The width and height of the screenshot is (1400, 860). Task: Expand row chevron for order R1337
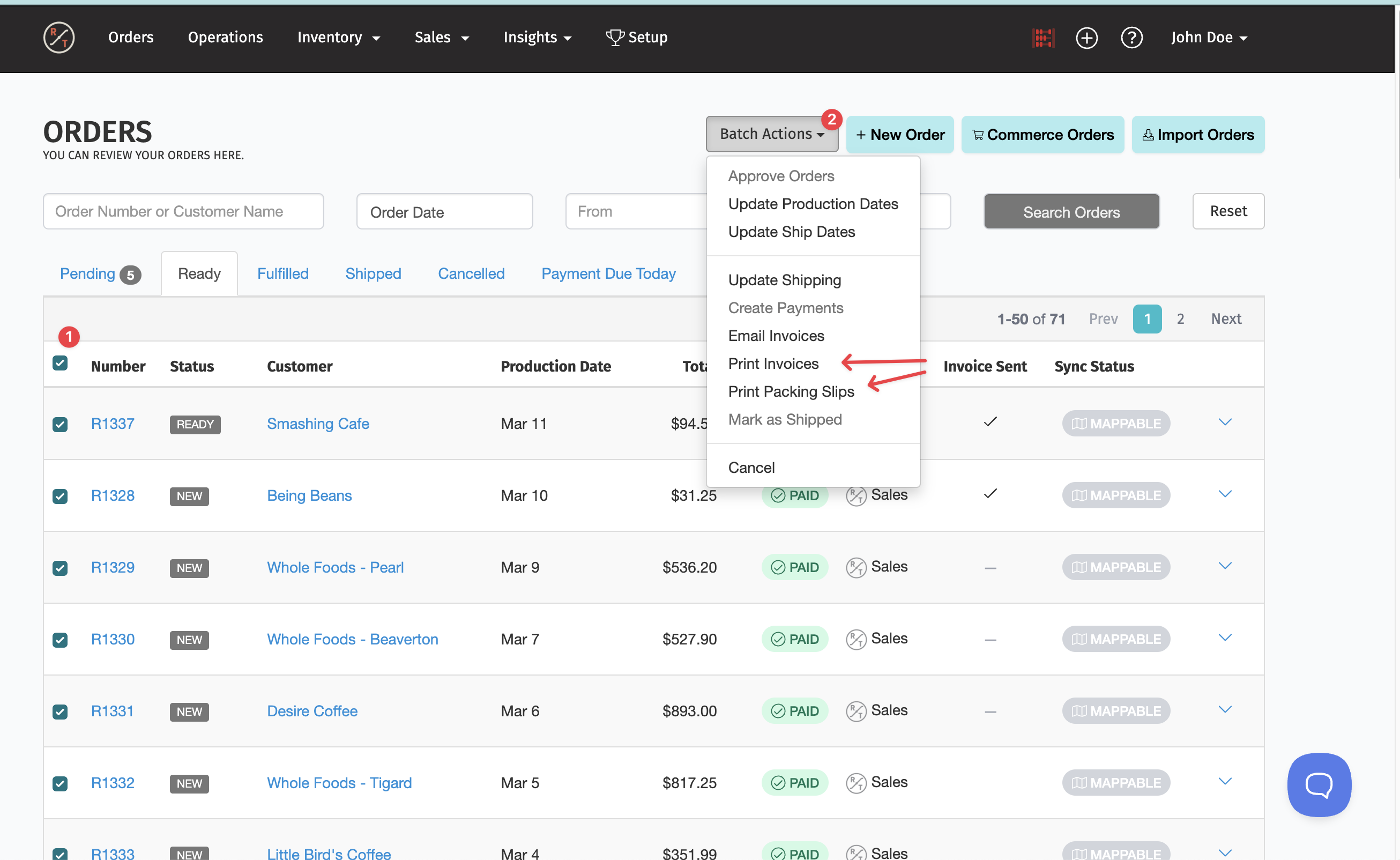pyautogui.click(x=1225, y=422)
